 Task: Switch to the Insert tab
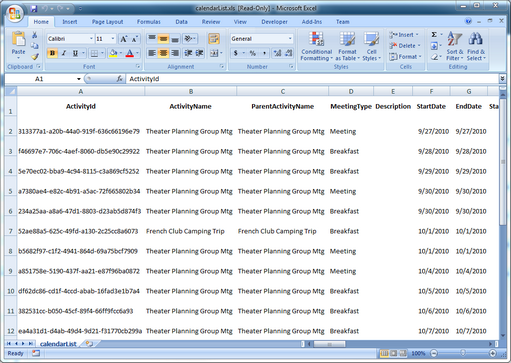pyautogui.click(x=70, y=22)
